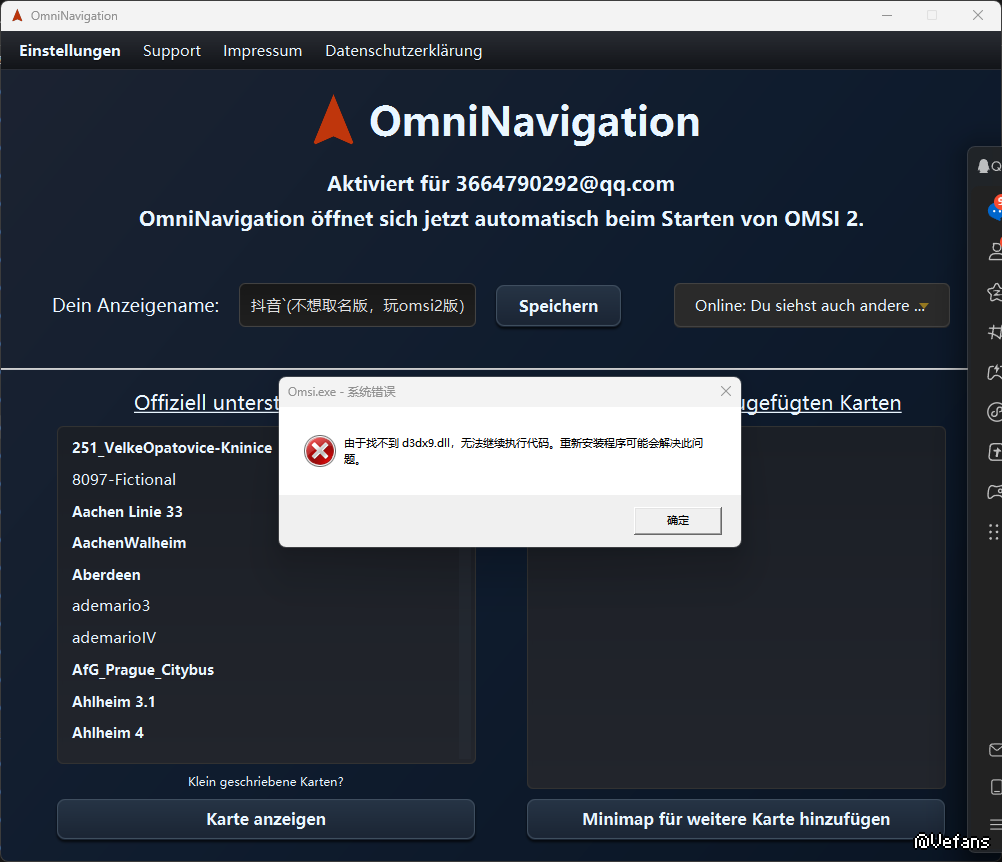Select the Aachen Linie 33 map
The width and height of the screenshot is (1002, 862).
point(127,512)
